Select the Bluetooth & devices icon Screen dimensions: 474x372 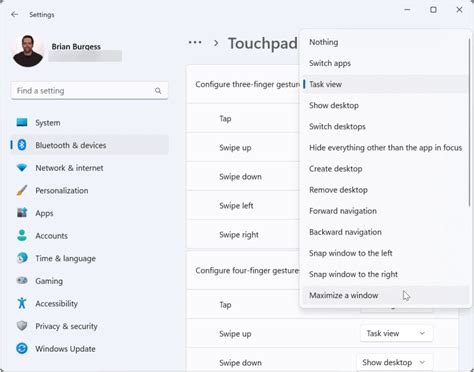tap(22, 145)
